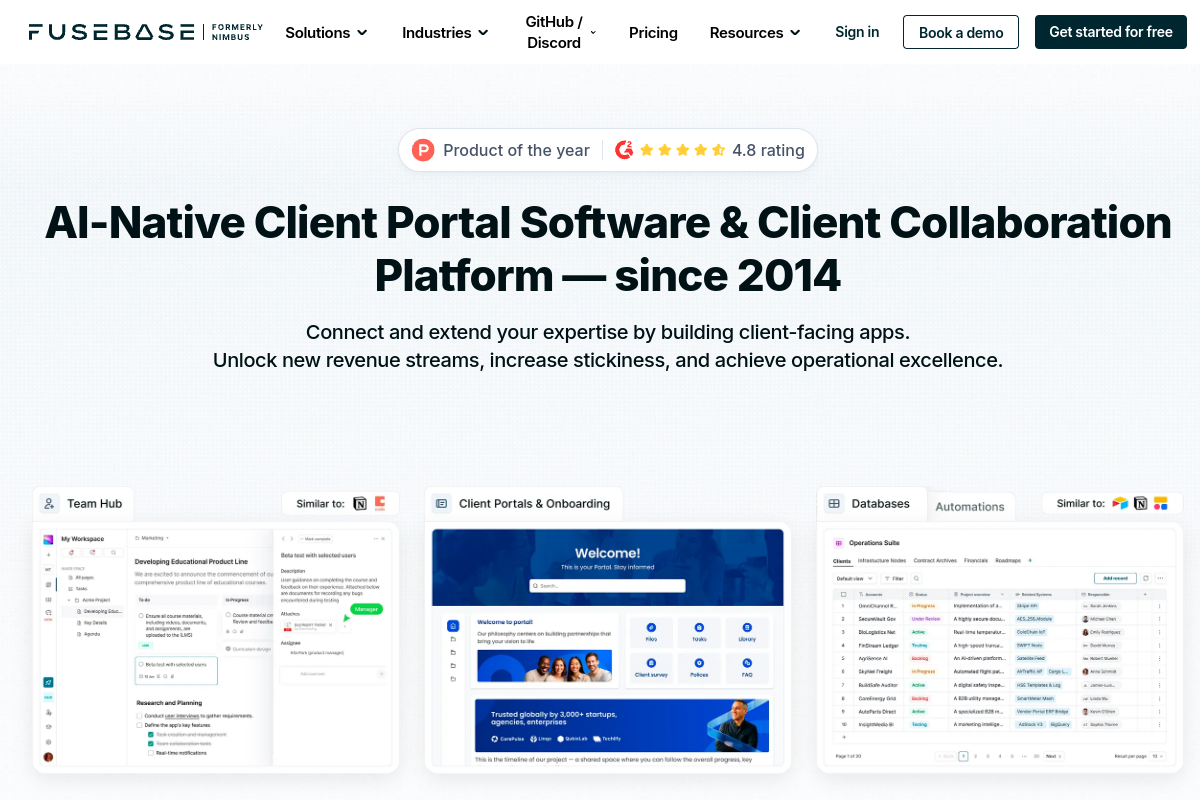The image size is (1200, 800).
Task: Click the portal Search field
Action: click(x=608, y=586)
